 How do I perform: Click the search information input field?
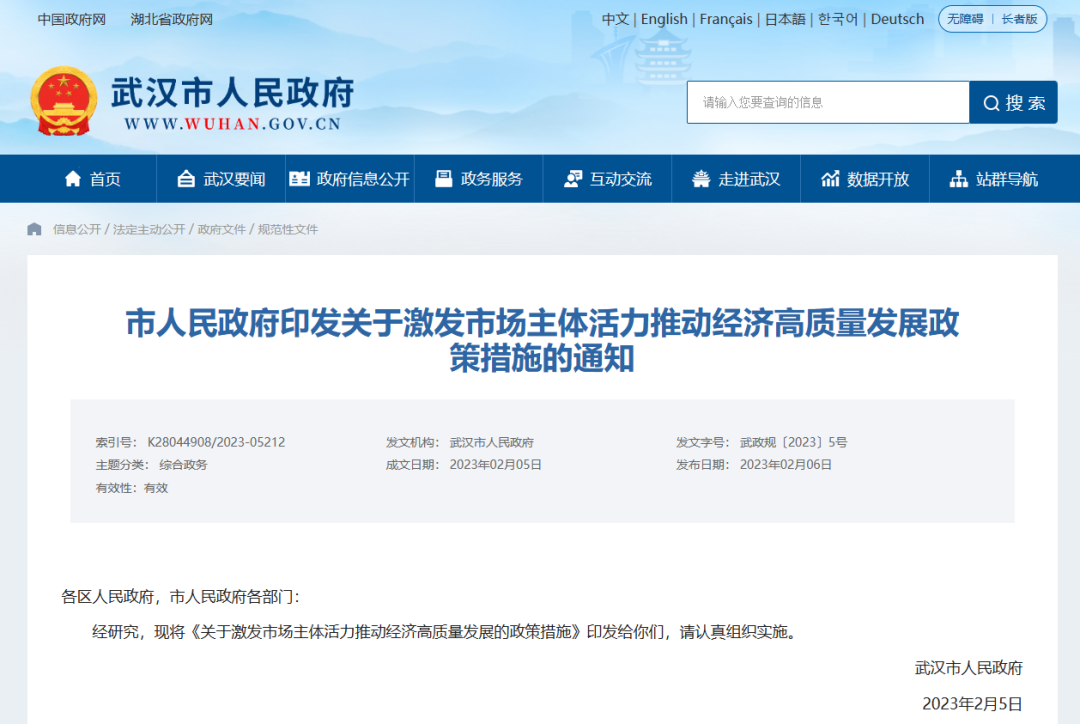coord(828,103)
